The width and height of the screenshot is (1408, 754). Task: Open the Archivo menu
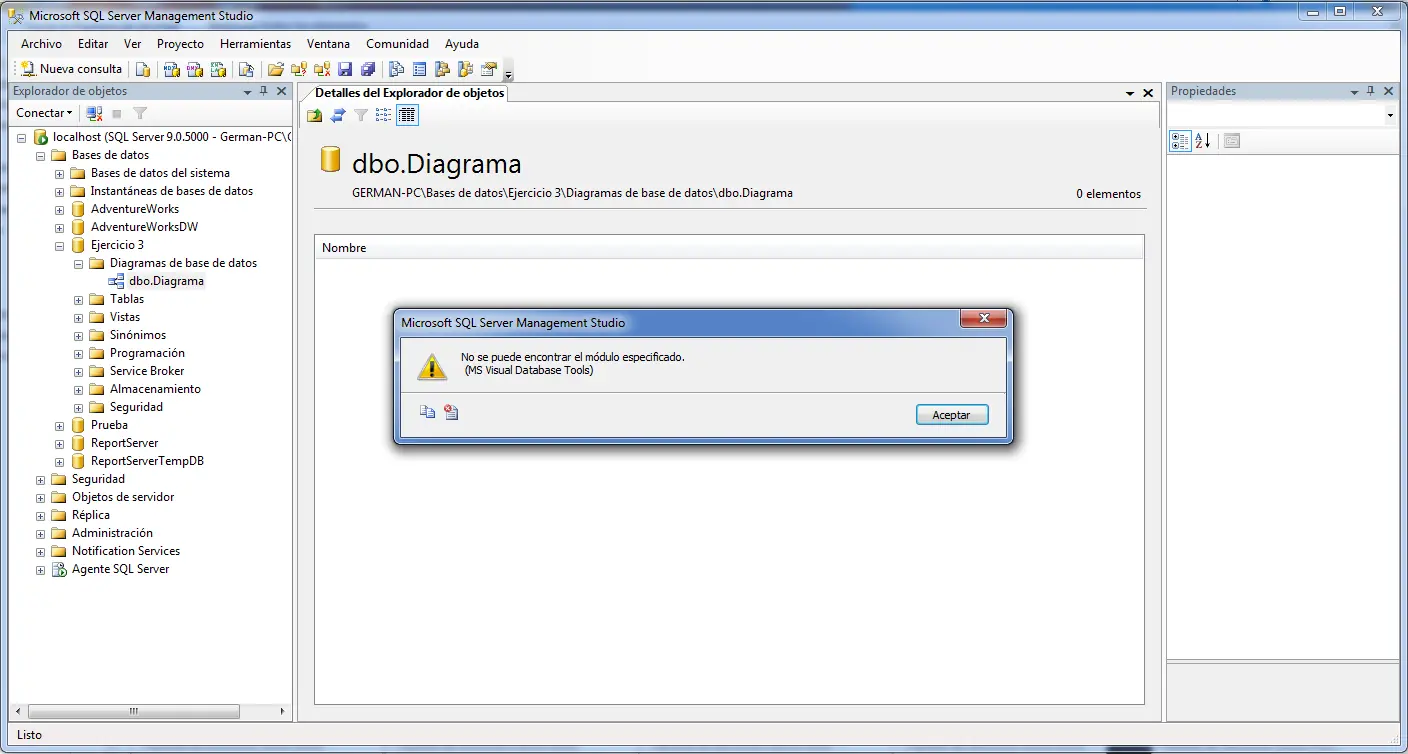point(41,44)
